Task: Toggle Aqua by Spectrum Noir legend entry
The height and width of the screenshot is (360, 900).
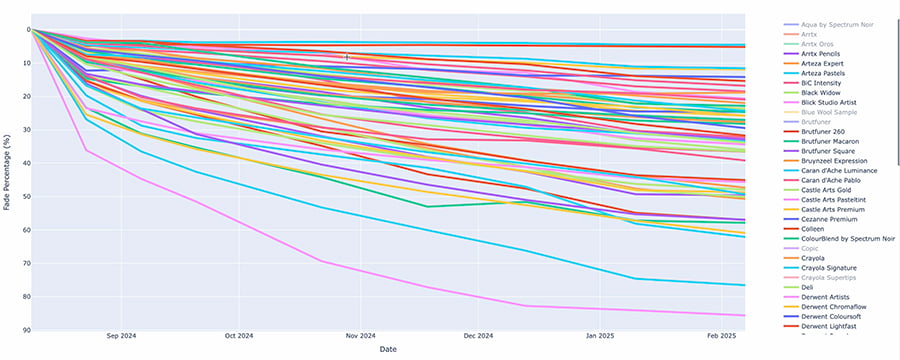Action: pos(828,25)
